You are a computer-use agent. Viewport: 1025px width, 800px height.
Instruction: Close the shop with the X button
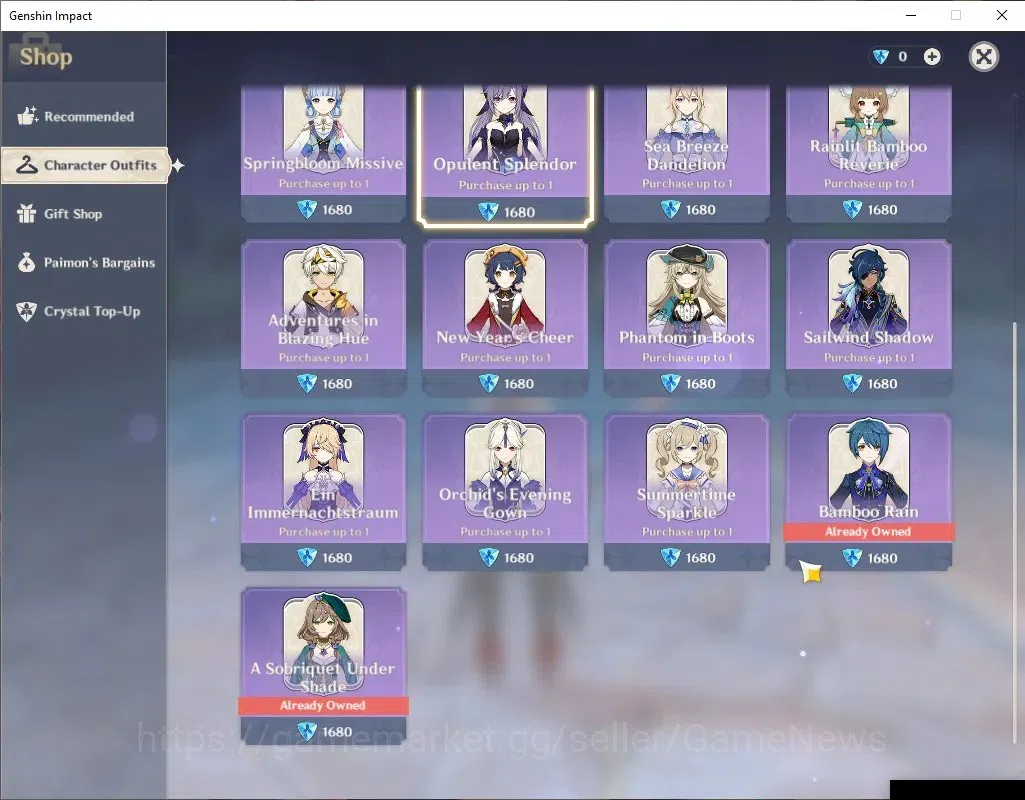(x=984, y=57)
